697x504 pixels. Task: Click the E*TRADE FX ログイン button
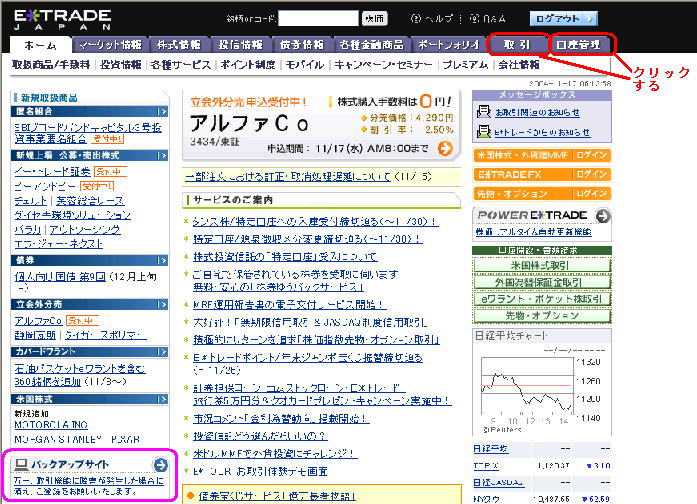tap(592, 175)
